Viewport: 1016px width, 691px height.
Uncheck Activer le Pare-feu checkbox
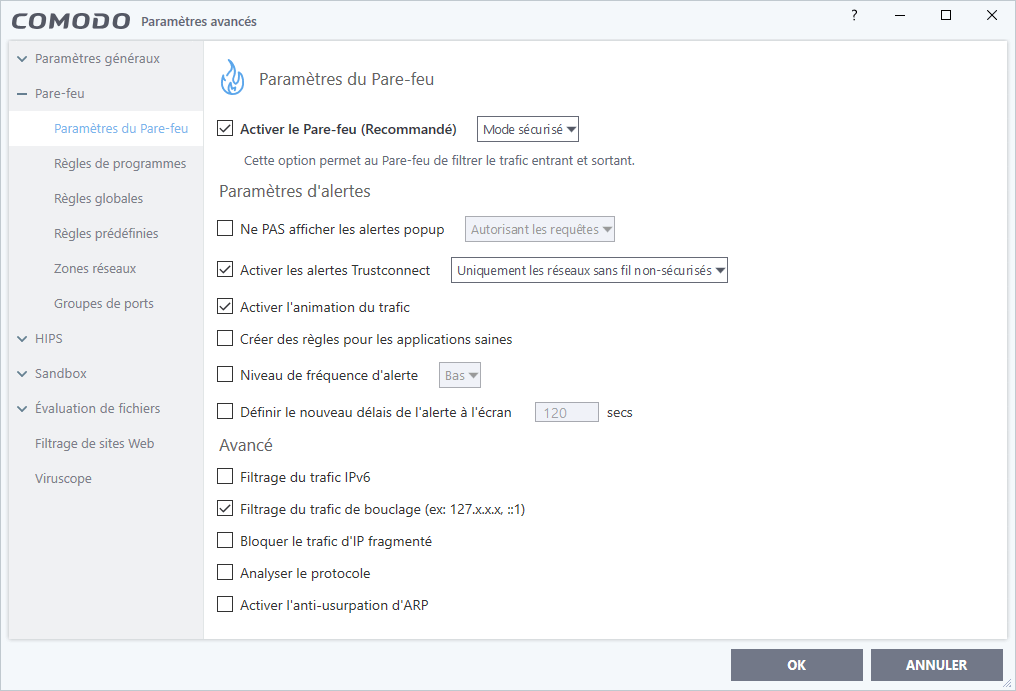(x=225, y=128)
